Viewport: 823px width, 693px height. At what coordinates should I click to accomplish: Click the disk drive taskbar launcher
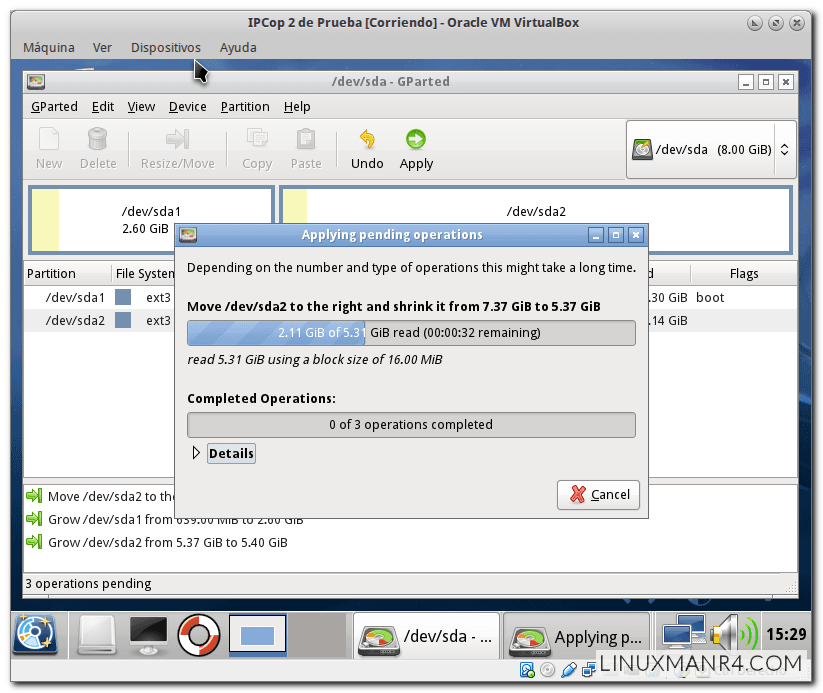pos(97,635)
